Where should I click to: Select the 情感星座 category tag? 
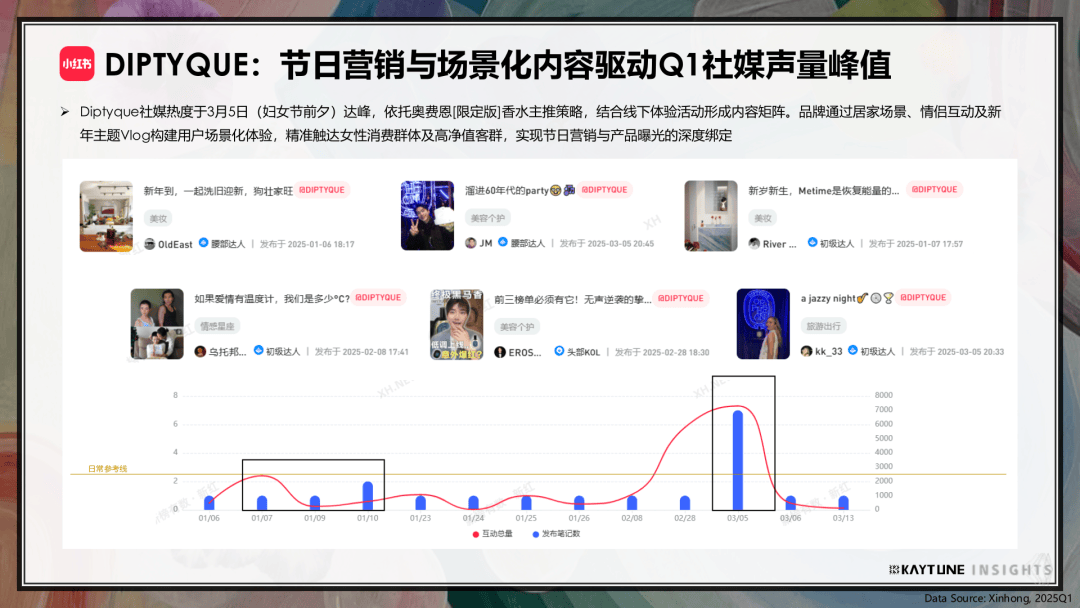(x=217, y=326)
